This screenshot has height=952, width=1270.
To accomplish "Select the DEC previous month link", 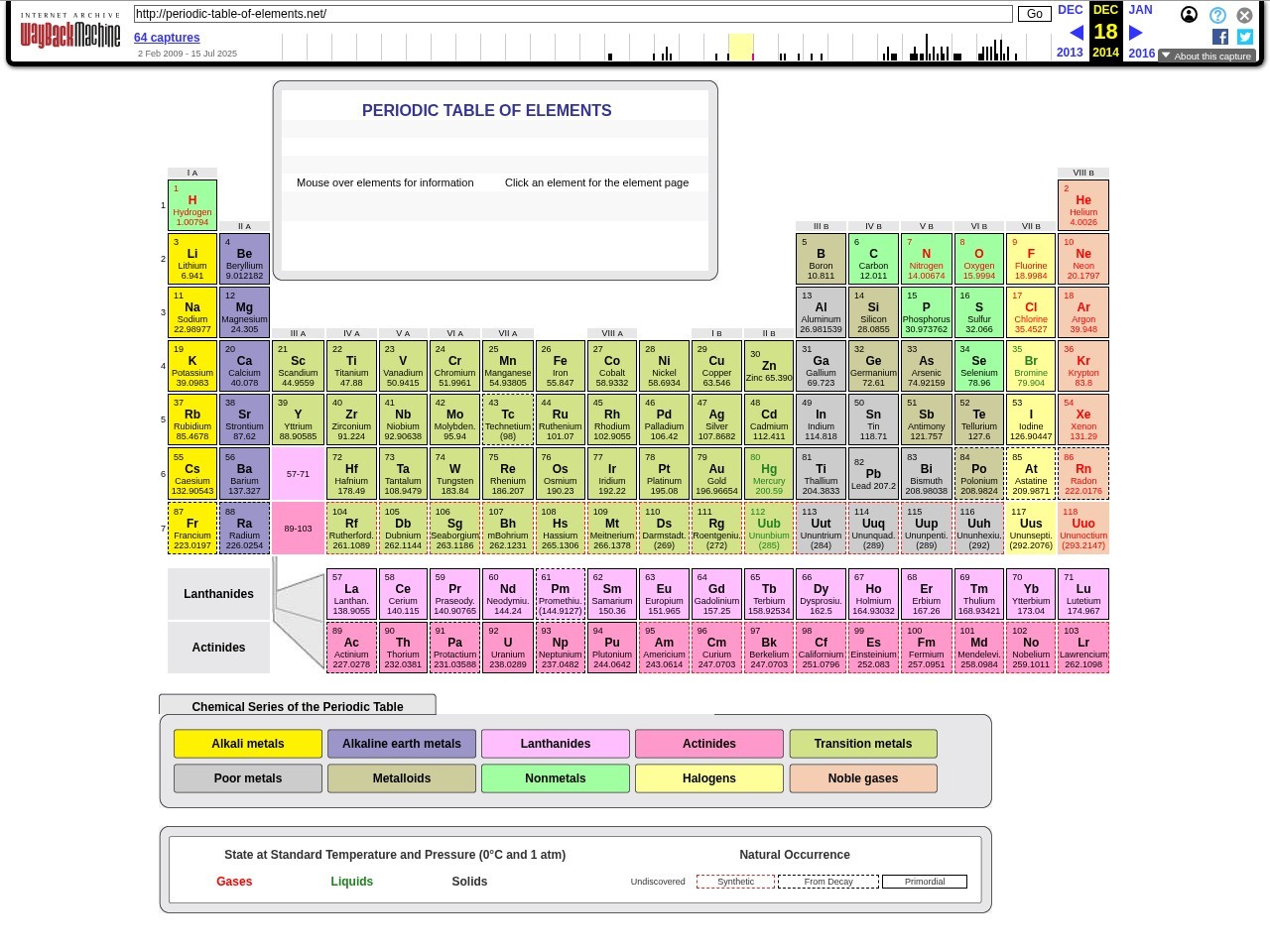I will (x=1071, y=10).
